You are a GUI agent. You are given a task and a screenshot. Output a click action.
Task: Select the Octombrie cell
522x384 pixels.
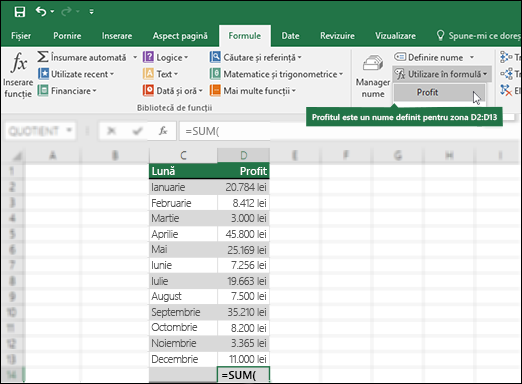[183, 328]
